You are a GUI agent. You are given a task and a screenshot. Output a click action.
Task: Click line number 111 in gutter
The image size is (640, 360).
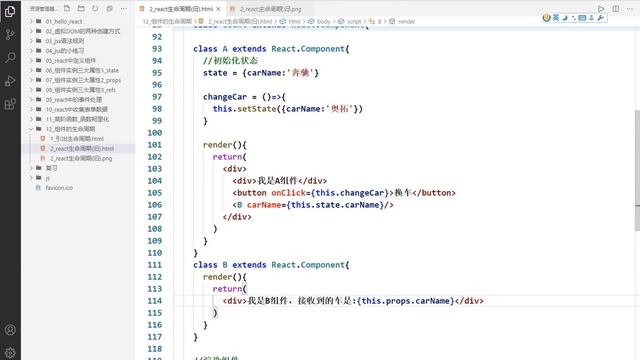[155, 265]
